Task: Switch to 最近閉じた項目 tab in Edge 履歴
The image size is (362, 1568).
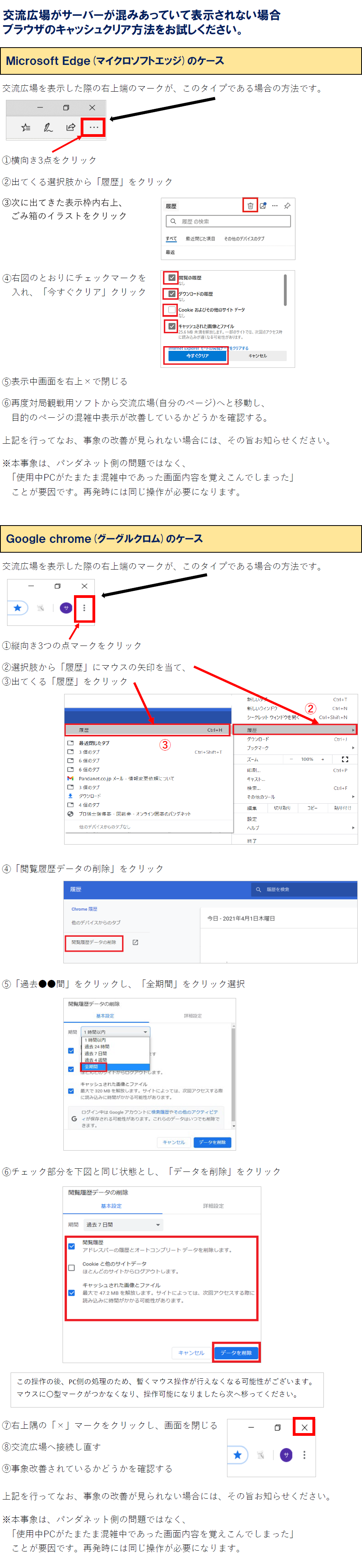Action: 200,239
